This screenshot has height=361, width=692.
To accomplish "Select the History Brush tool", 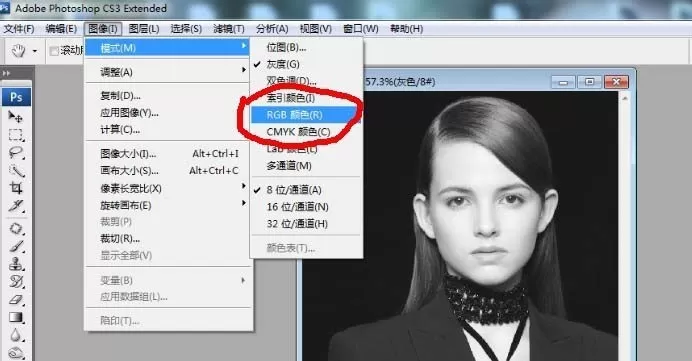I will pos(16,282).
